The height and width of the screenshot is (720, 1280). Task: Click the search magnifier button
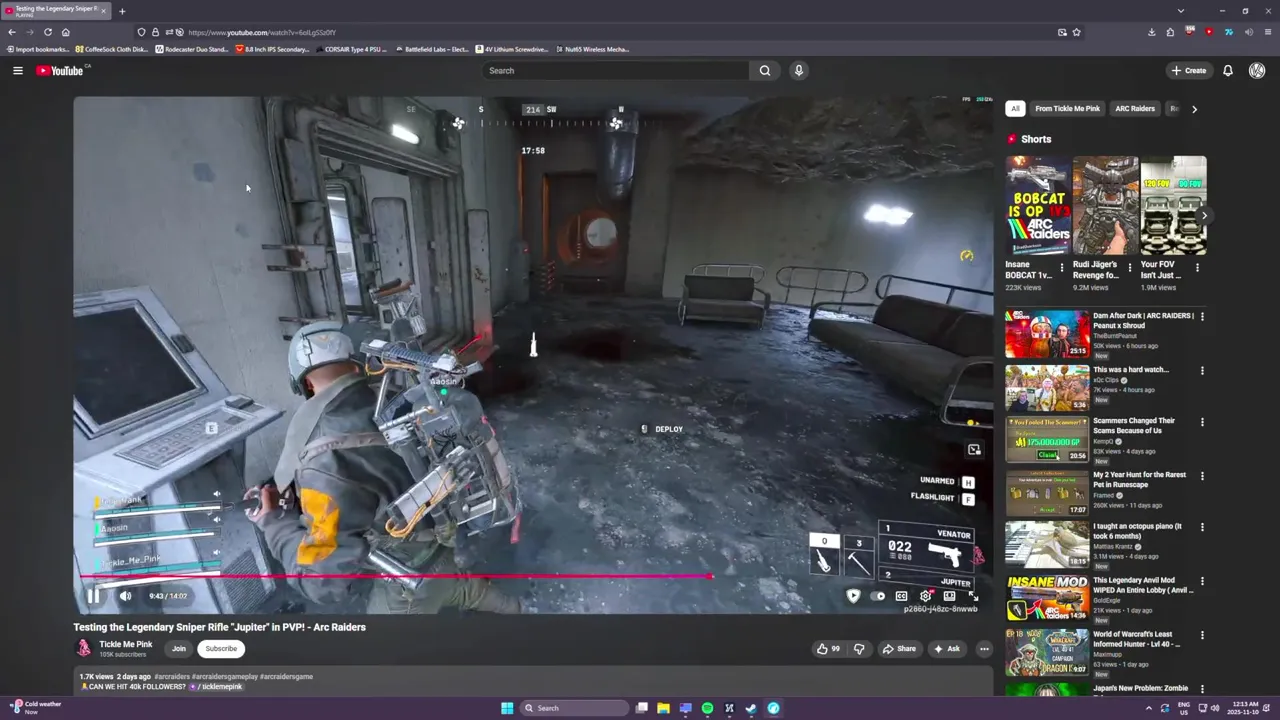click(x=765, y=70)
